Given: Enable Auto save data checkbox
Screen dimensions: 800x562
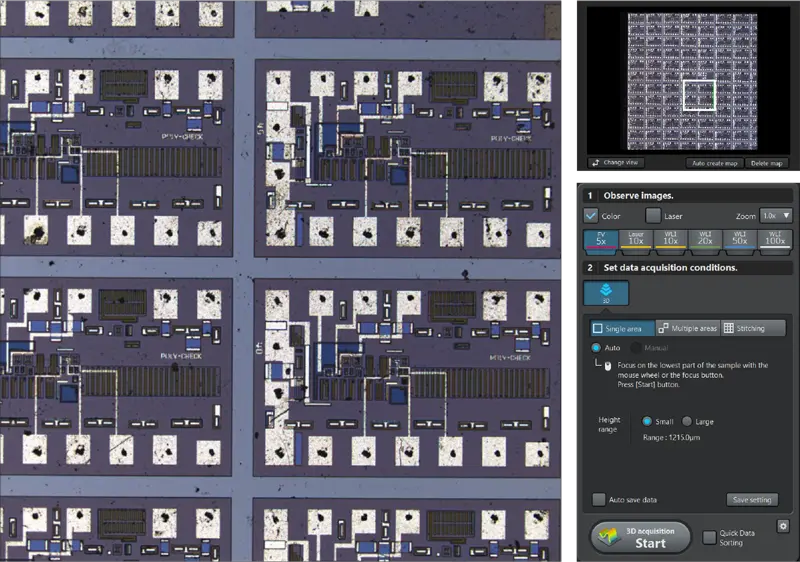Looking at the screenshot, I should pos(599,499).
